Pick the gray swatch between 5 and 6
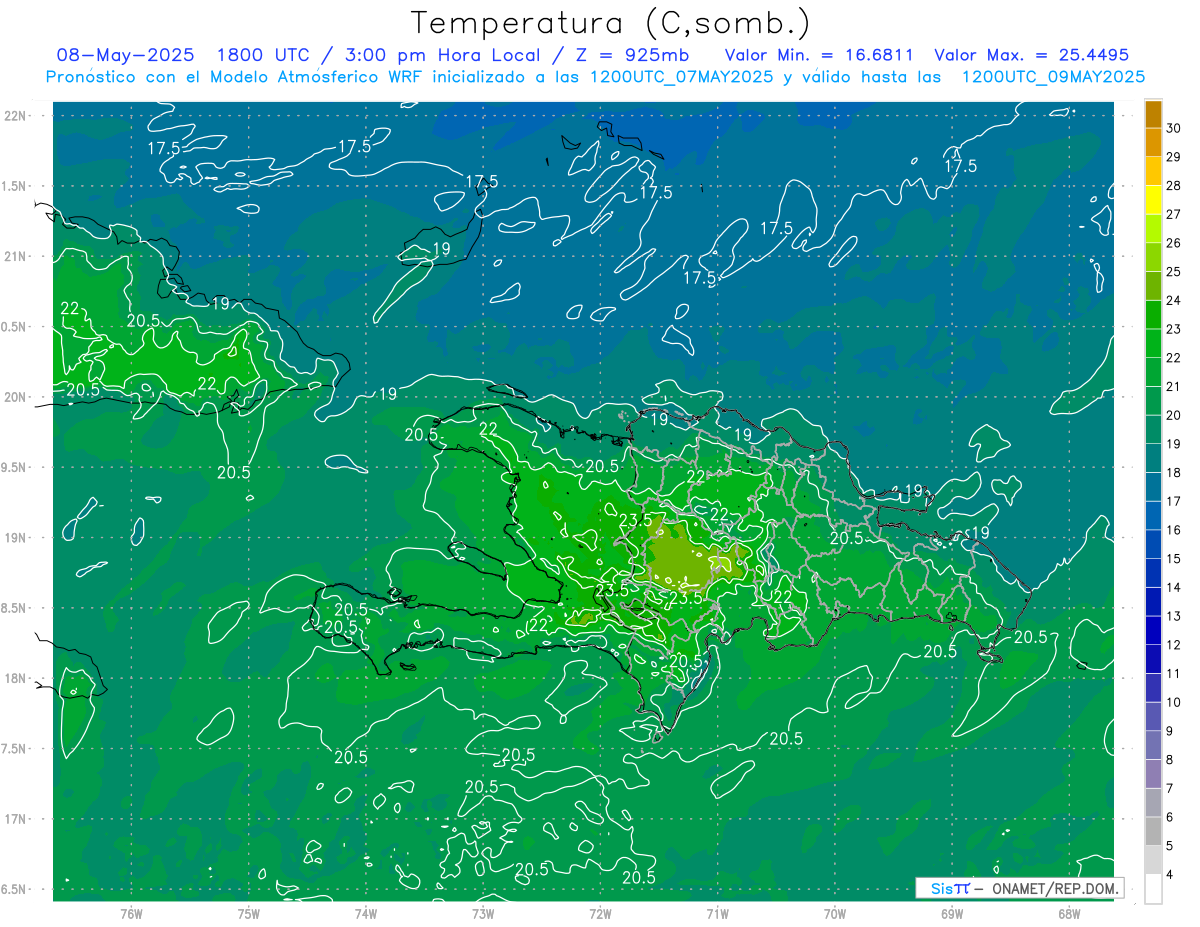 coord(1153,831)
